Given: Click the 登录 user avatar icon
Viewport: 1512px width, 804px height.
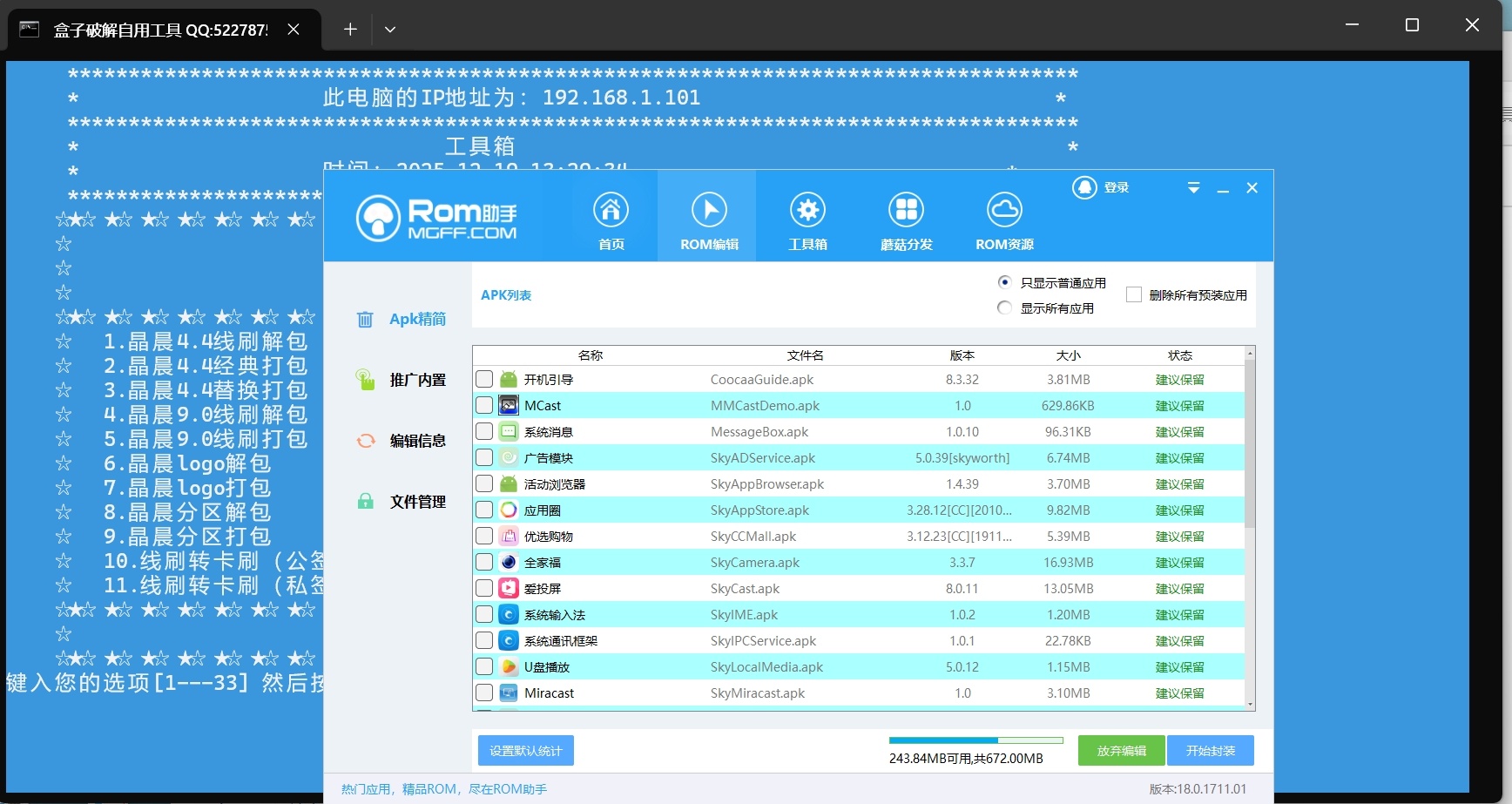Looking at the screenshot, I should (x=1084, y=187).
